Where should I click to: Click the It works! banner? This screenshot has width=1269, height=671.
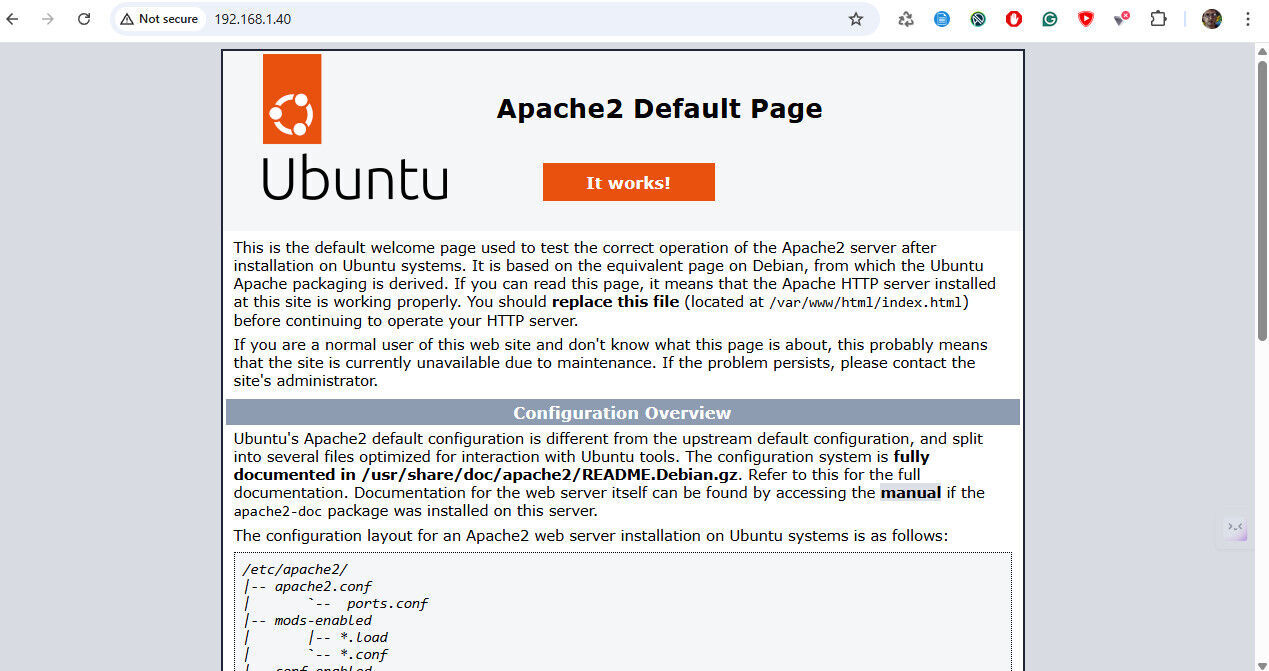point(628,182)
